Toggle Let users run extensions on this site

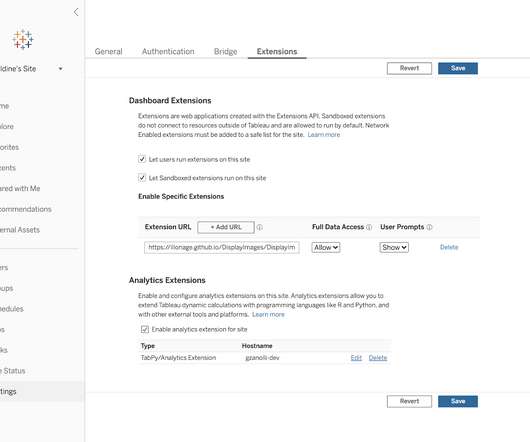coord(142,159)
